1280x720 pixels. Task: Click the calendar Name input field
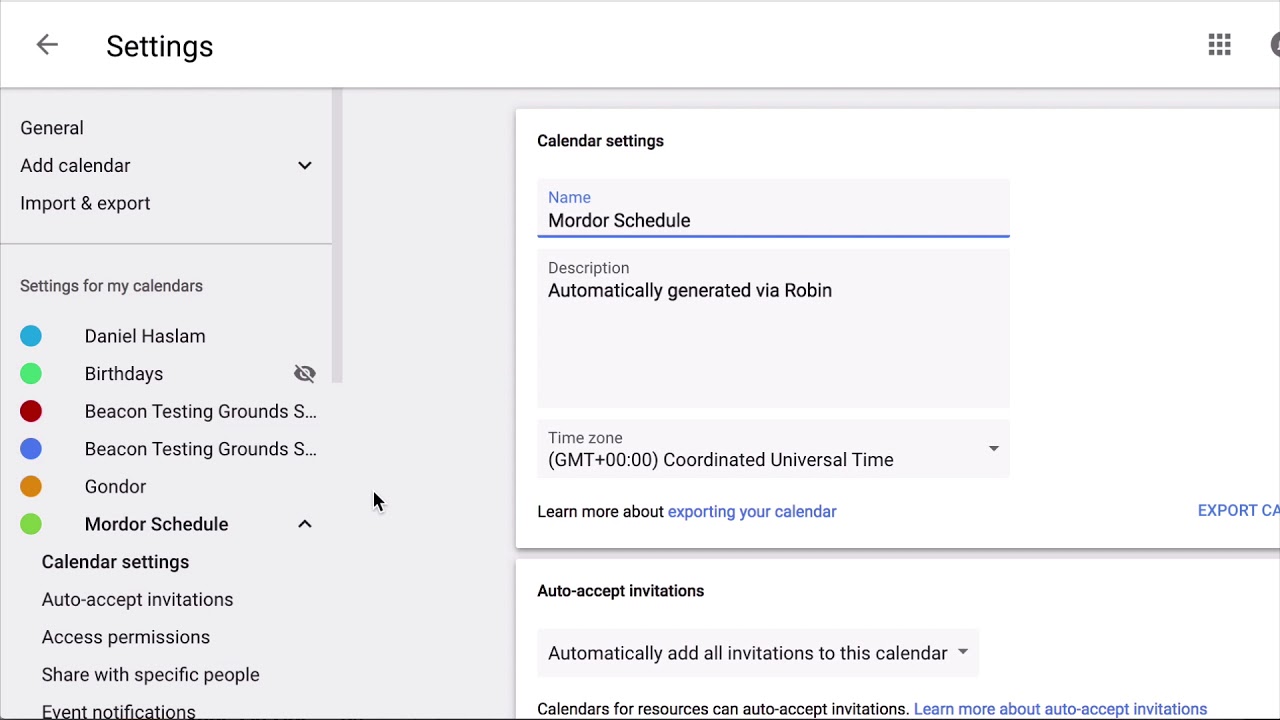773,221
